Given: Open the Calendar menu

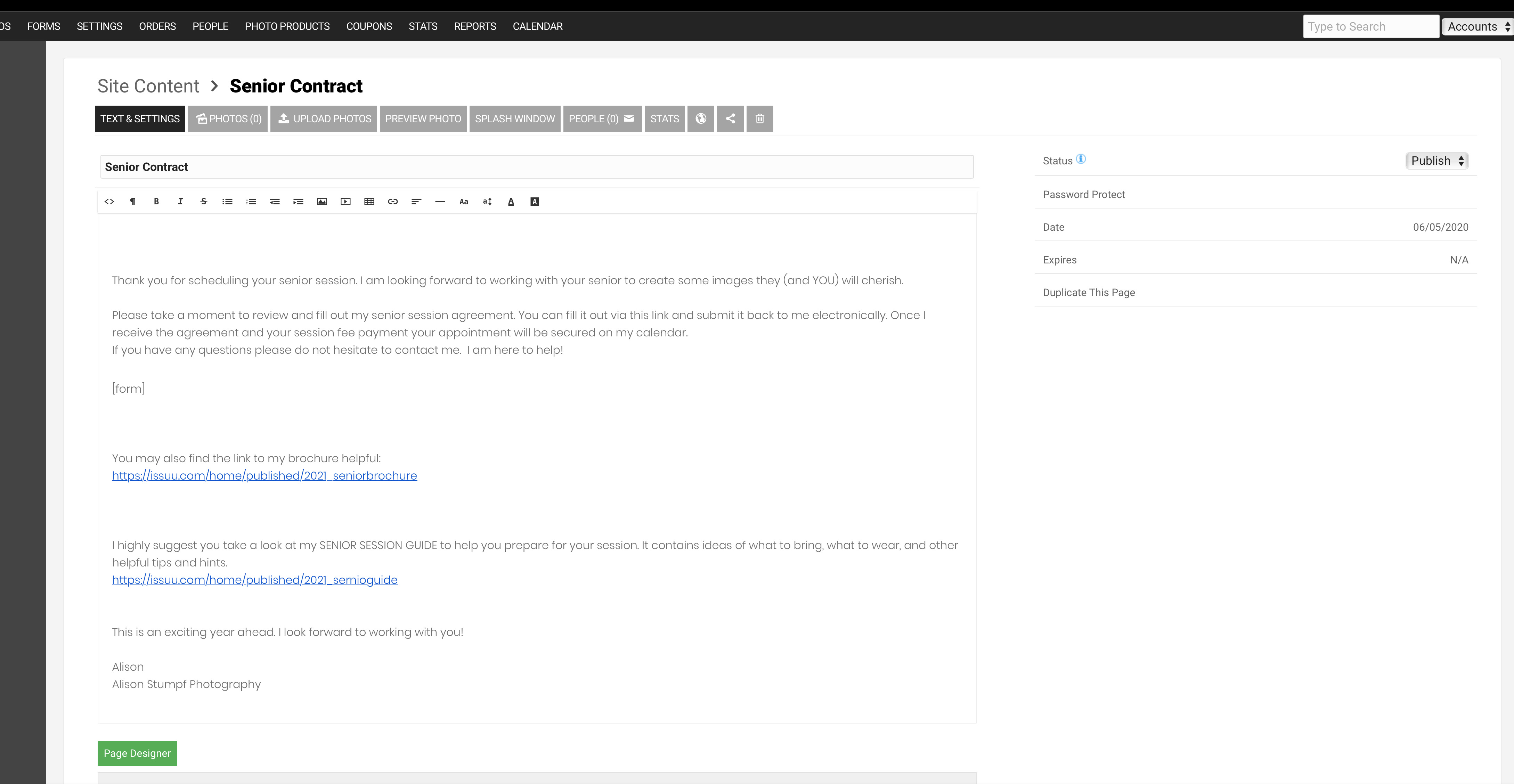Looking at the screenshot, I should [x=538, y=26].
